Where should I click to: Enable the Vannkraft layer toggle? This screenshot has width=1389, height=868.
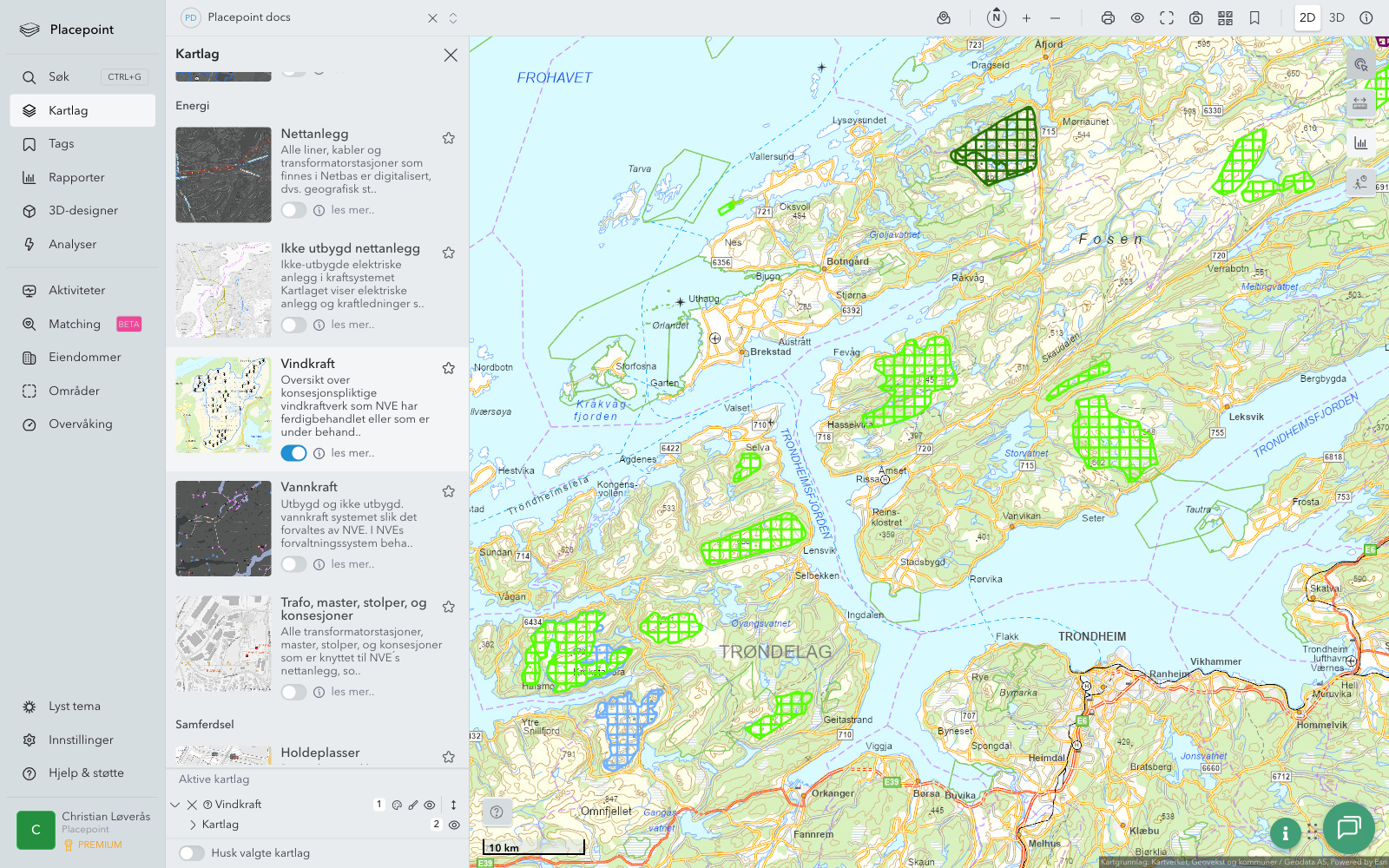(293, 564)
